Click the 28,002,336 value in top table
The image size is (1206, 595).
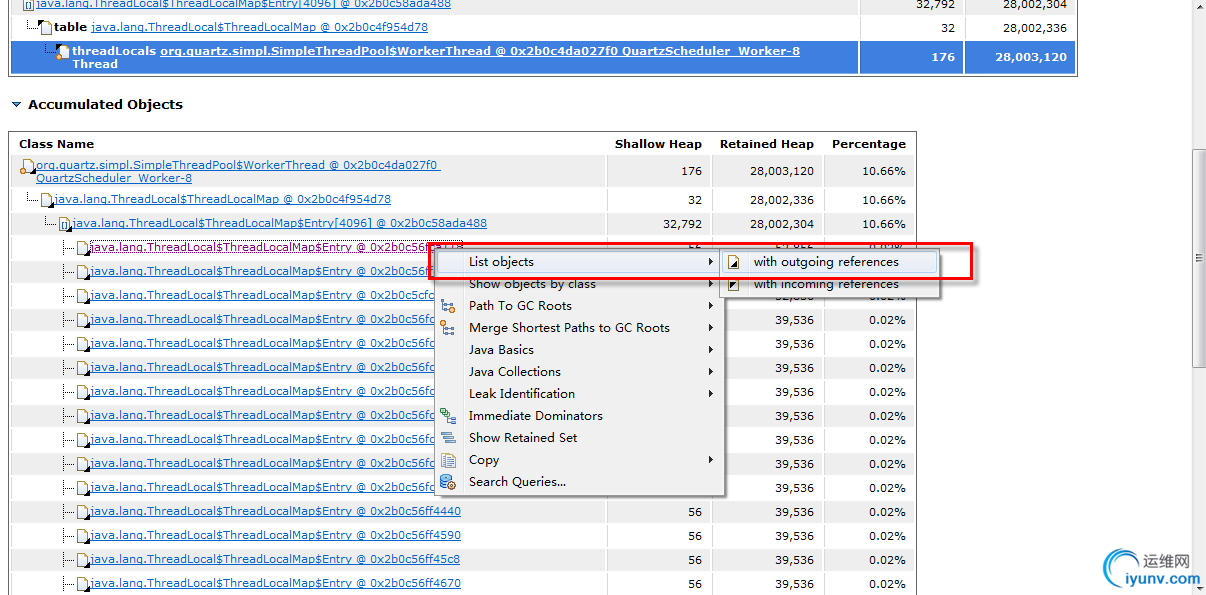pyautogui.click(x=1035, y=28)
